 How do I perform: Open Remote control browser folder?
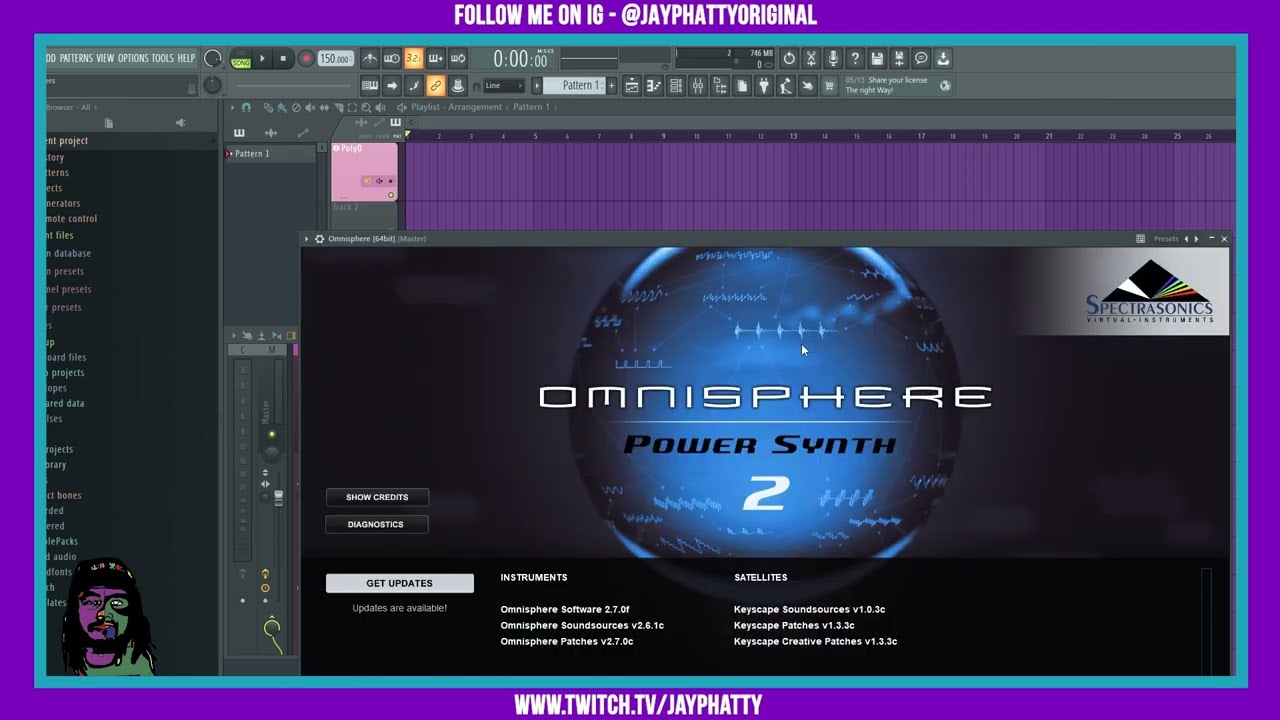tap(71, 219)
